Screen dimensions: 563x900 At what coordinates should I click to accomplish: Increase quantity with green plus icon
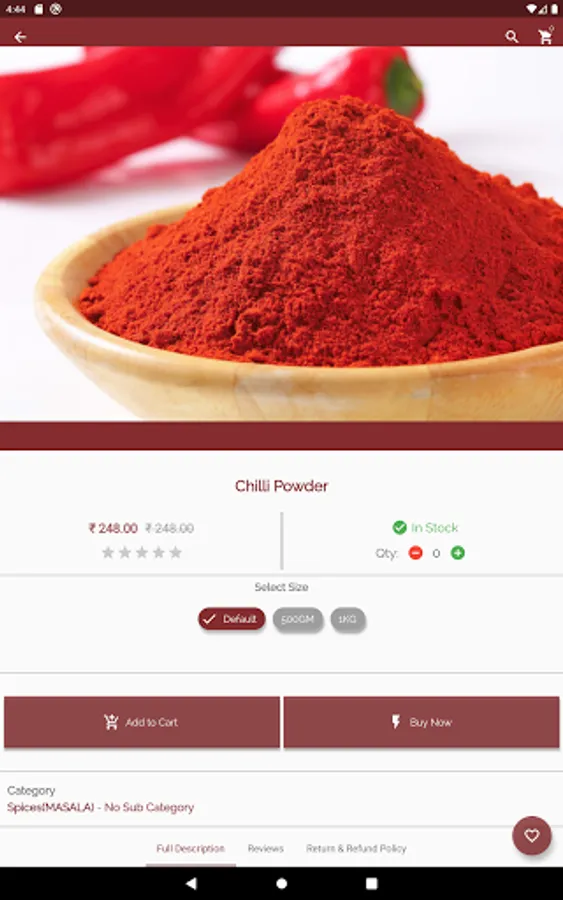pyautogui.click(x=457, y=553)
